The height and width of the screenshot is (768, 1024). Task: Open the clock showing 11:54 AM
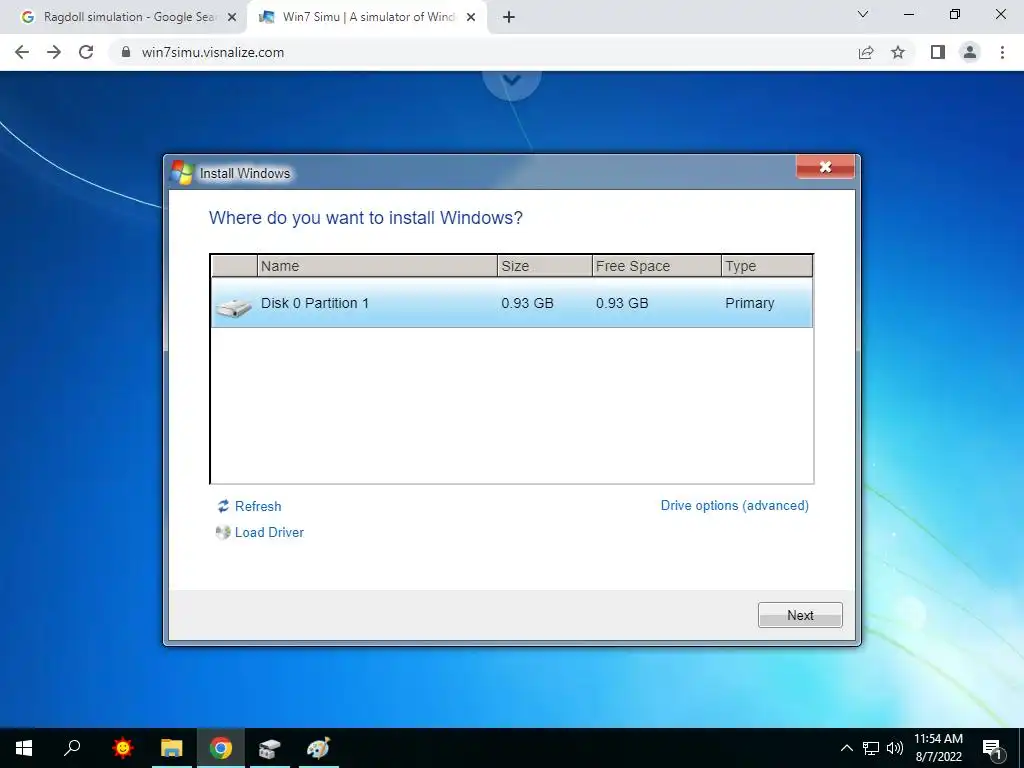tap(938, 748)
